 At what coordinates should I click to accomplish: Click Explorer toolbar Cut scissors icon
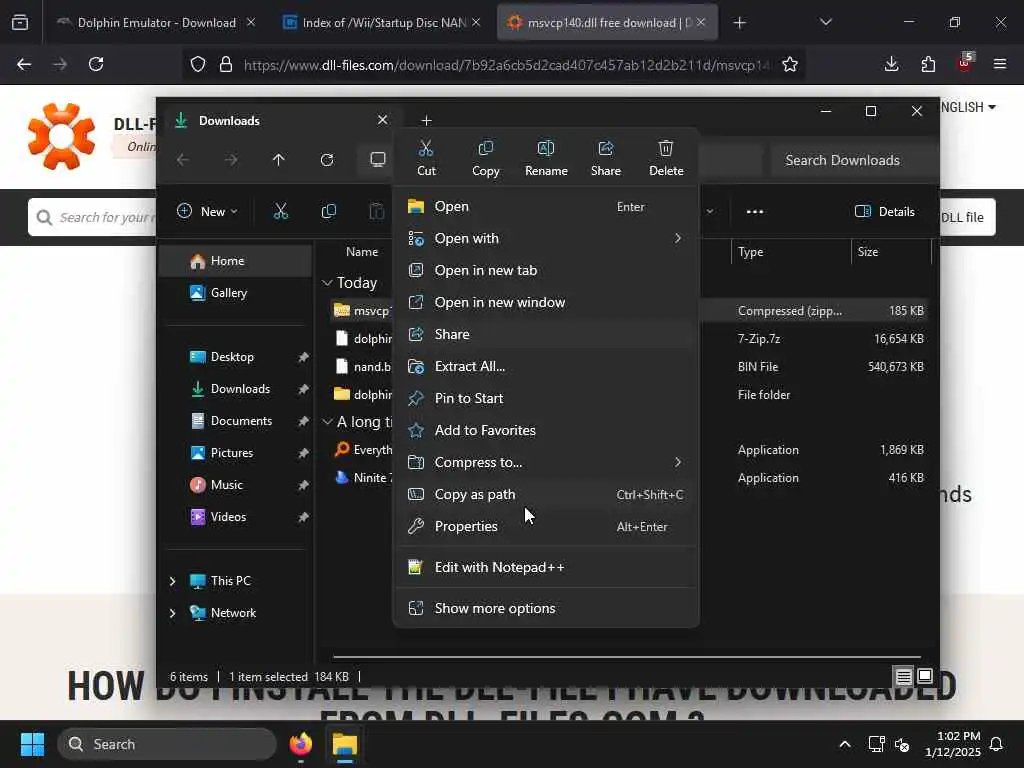[280, 211]
